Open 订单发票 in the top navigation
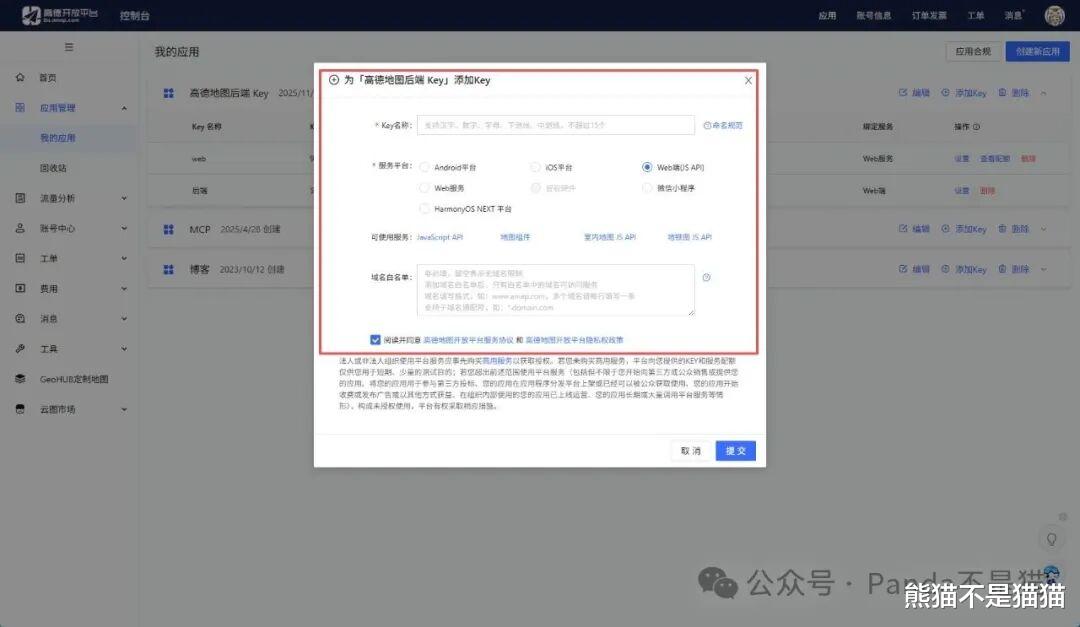Screen dimensions: 1080x627 point(929,15)
